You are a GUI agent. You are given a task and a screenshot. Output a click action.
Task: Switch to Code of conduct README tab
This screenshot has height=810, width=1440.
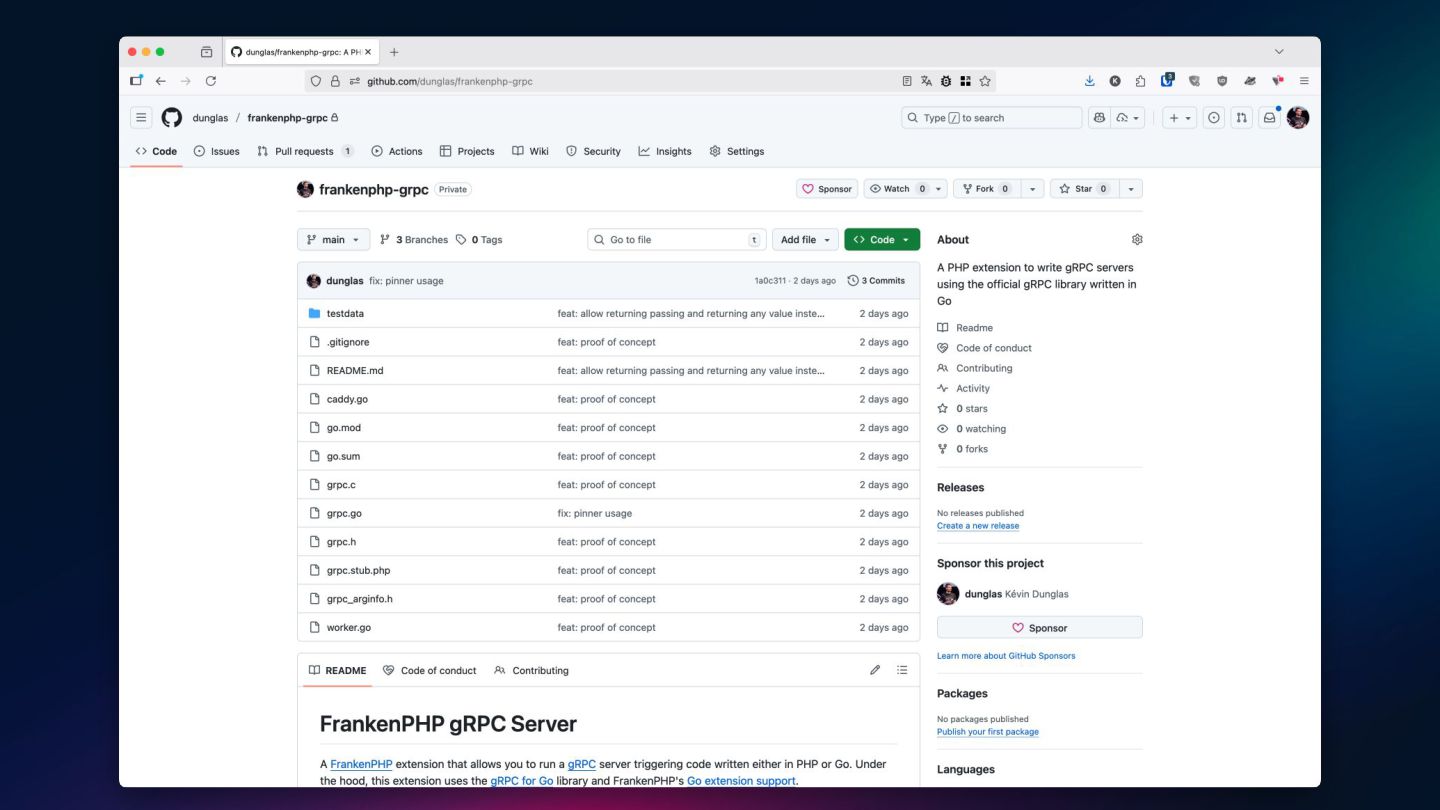pyautogui.click(x=430, y=670)
